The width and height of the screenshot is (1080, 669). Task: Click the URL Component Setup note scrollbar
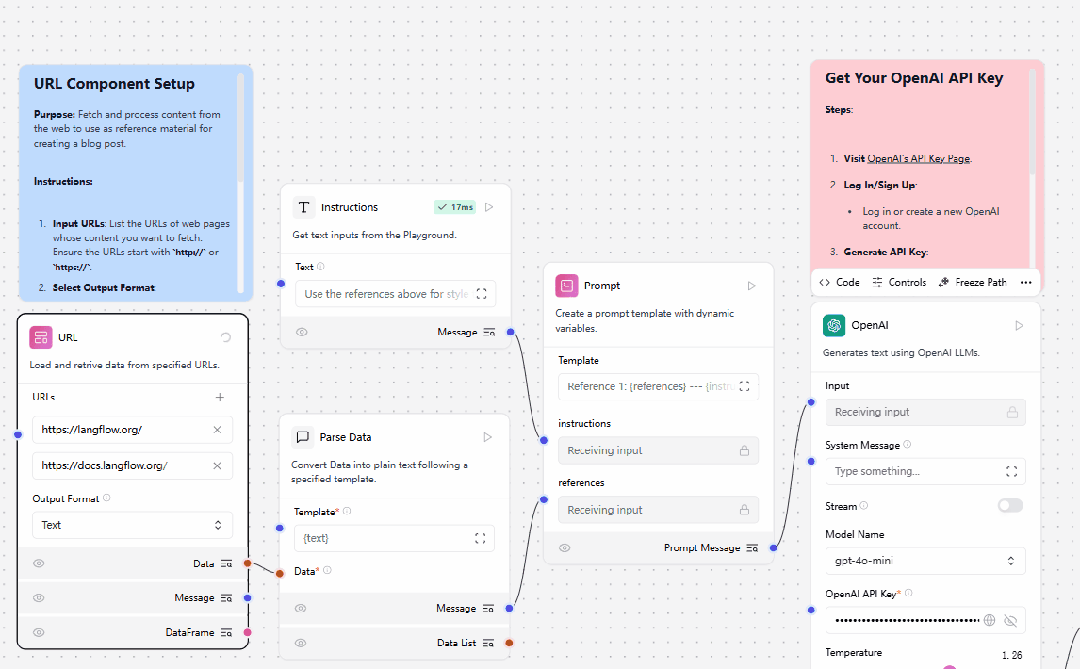click(x=240, y=128)
